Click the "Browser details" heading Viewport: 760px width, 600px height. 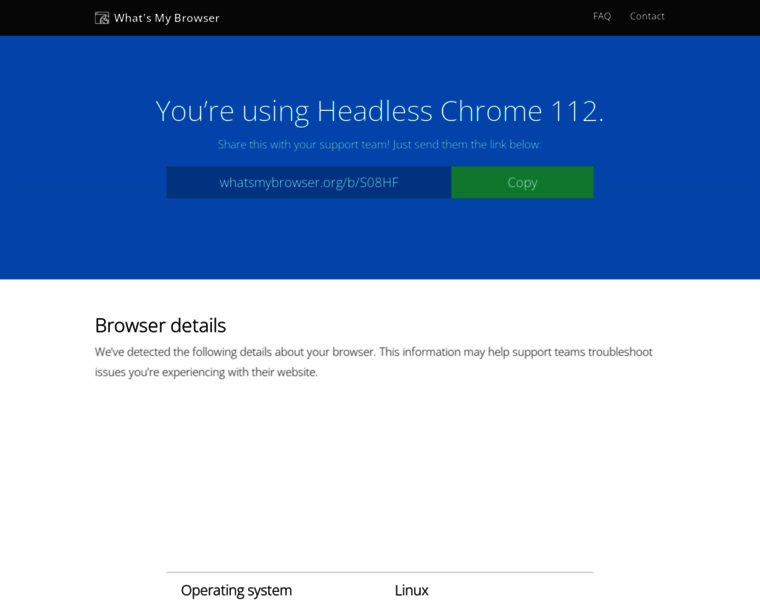click(x=160, y=325)
